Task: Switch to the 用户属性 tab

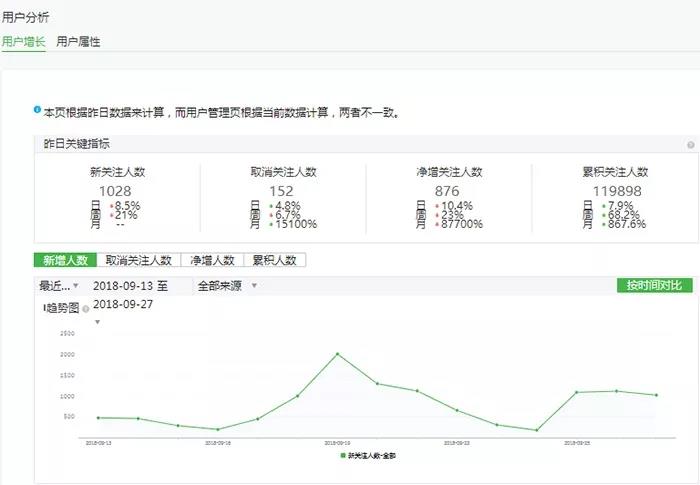Action: [78, 42]
